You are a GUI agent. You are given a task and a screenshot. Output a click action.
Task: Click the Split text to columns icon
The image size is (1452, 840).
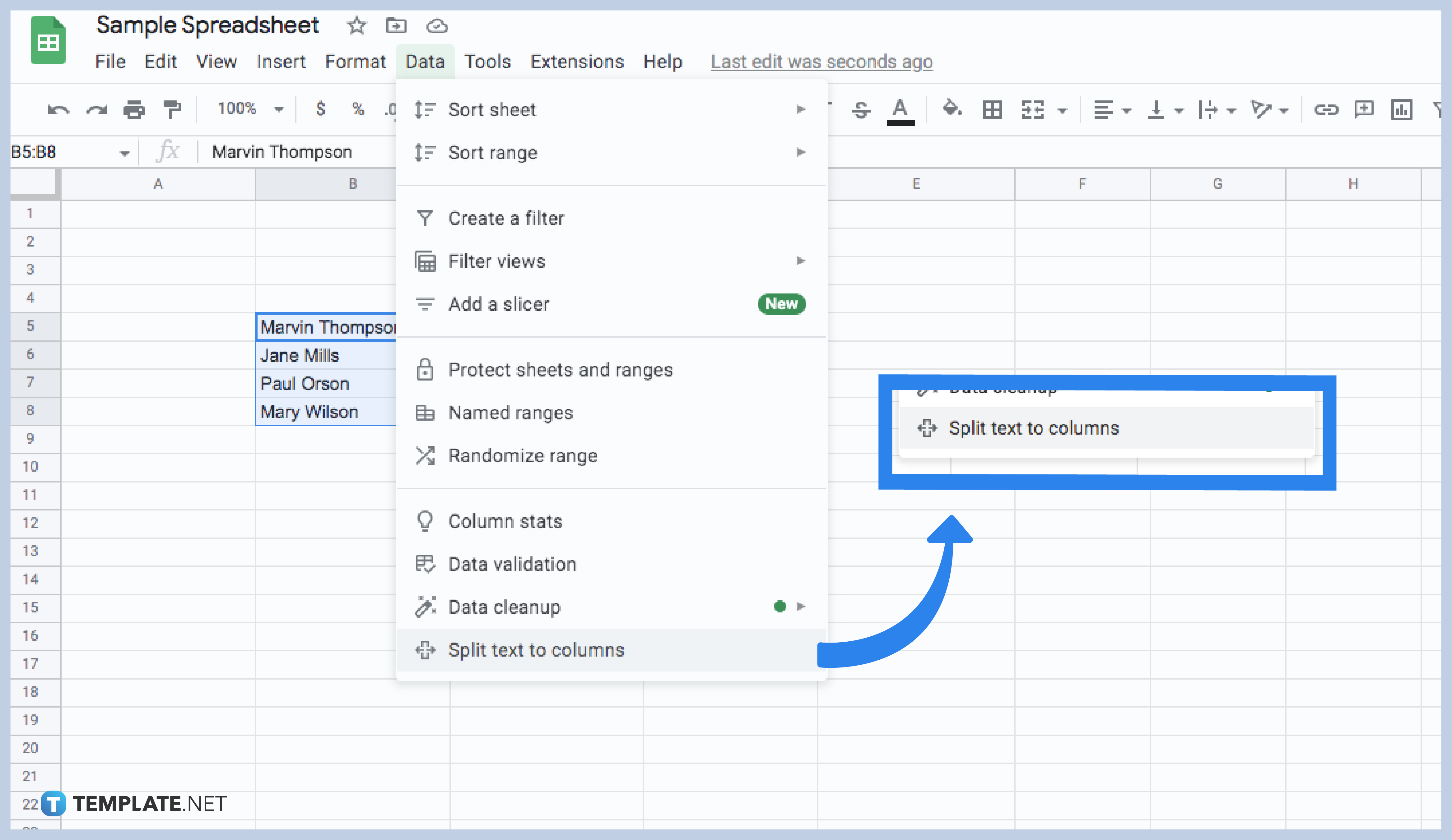coord(425,649)
